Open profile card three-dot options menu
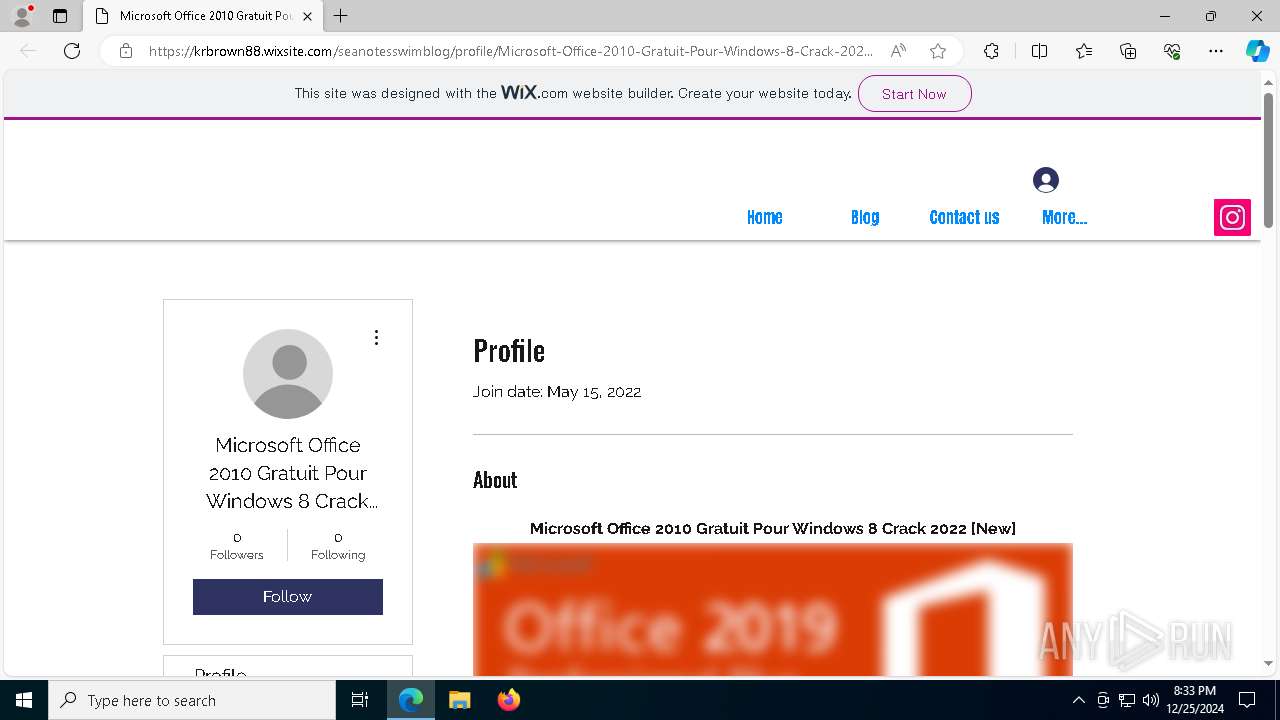The image size is (1280, 720). [x=376, y=338]
